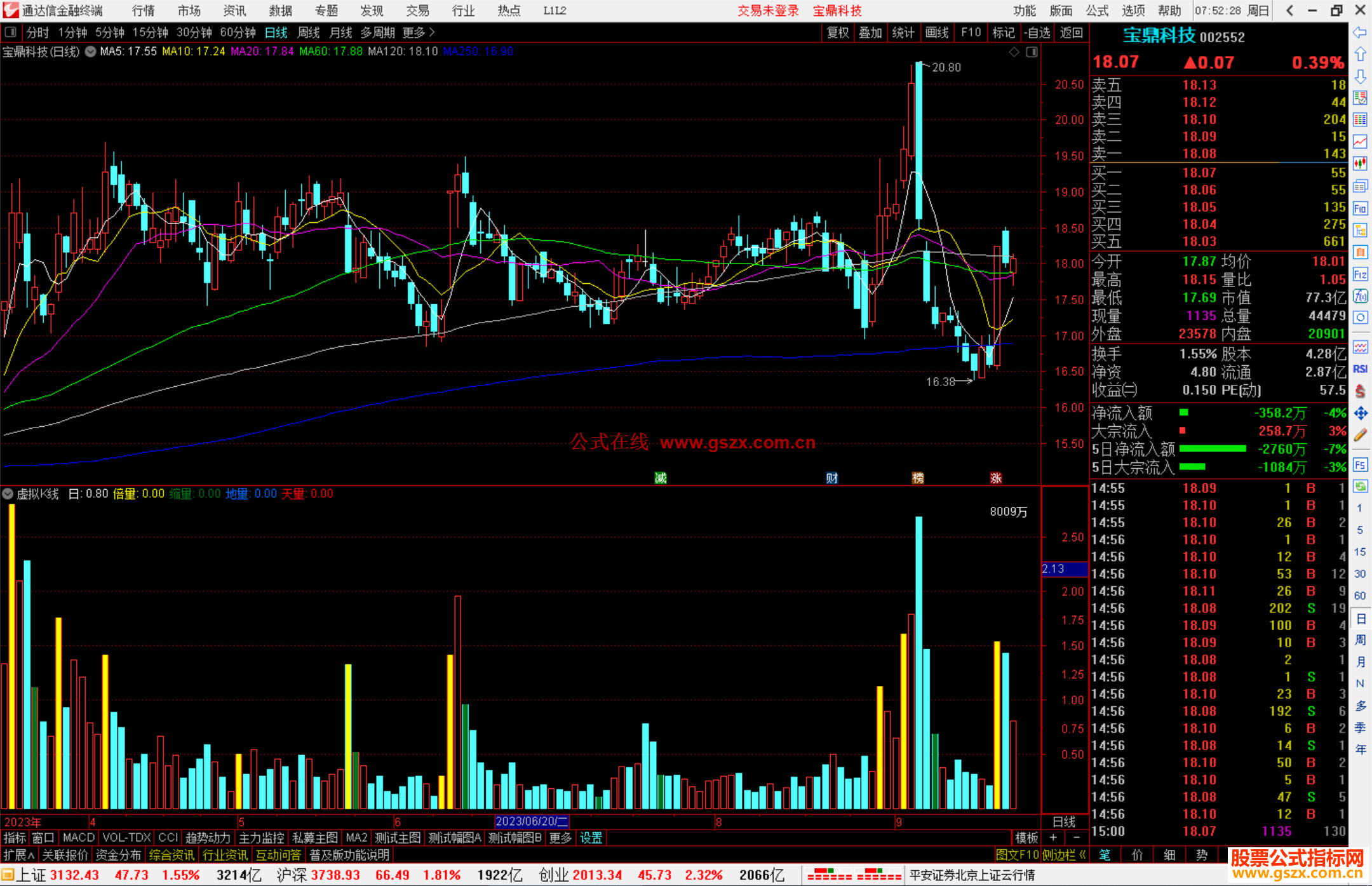Click the candlestick chart sidebar icon
The width and height of the screenshot is (1372, 886).
1360,164
